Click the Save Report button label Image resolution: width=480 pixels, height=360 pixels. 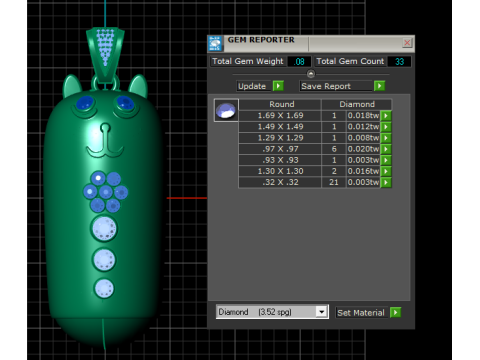tap(326, 86)
